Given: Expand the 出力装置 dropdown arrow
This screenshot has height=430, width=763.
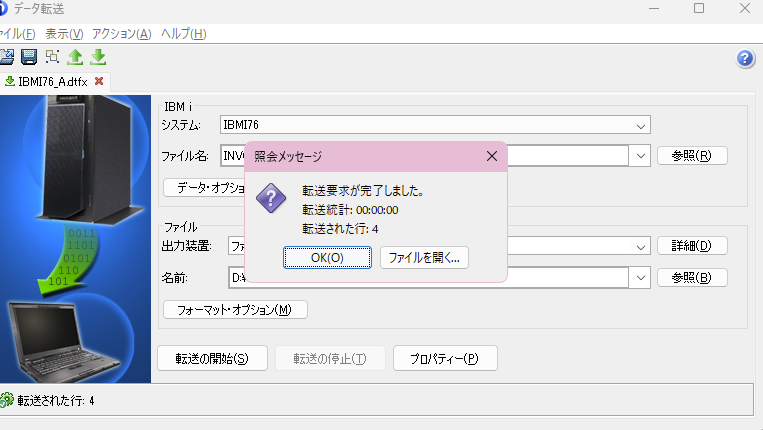Looking at the screenshot, I should point(640,246).
